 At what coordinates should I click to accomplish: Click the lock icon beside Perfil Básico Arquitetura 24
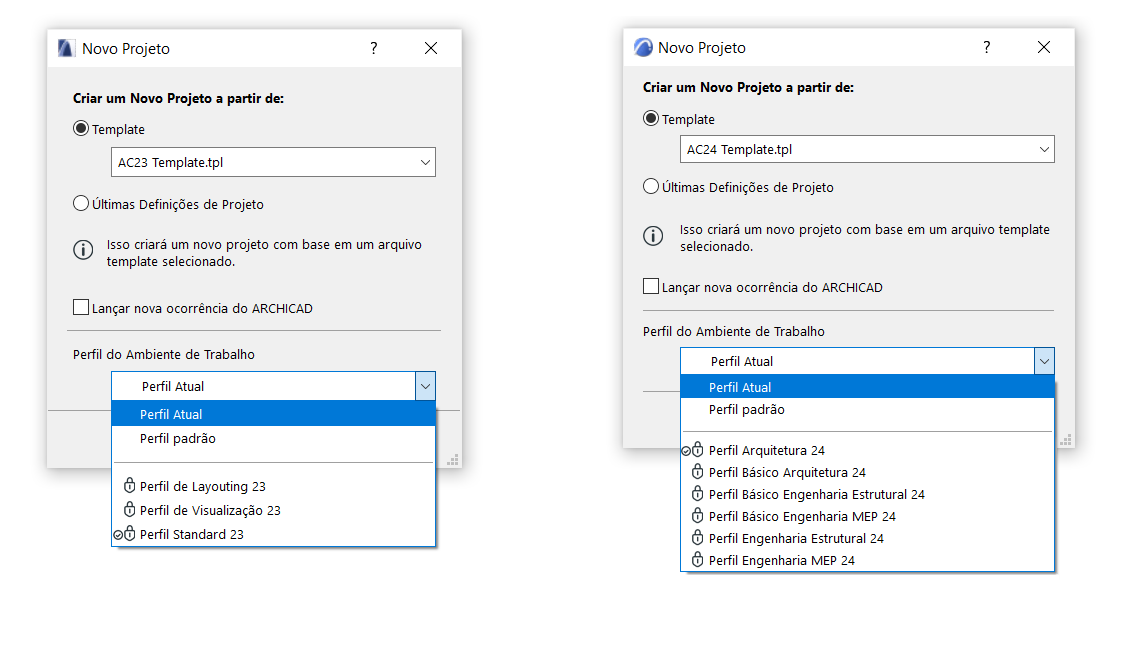click(x=698, y=472)
